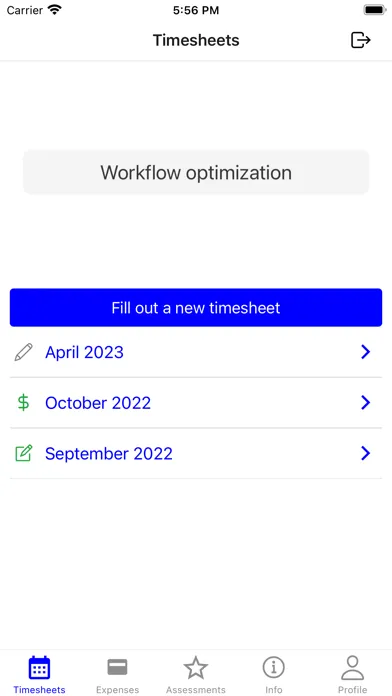Expand October 2022 row chevron

point(365,403)
